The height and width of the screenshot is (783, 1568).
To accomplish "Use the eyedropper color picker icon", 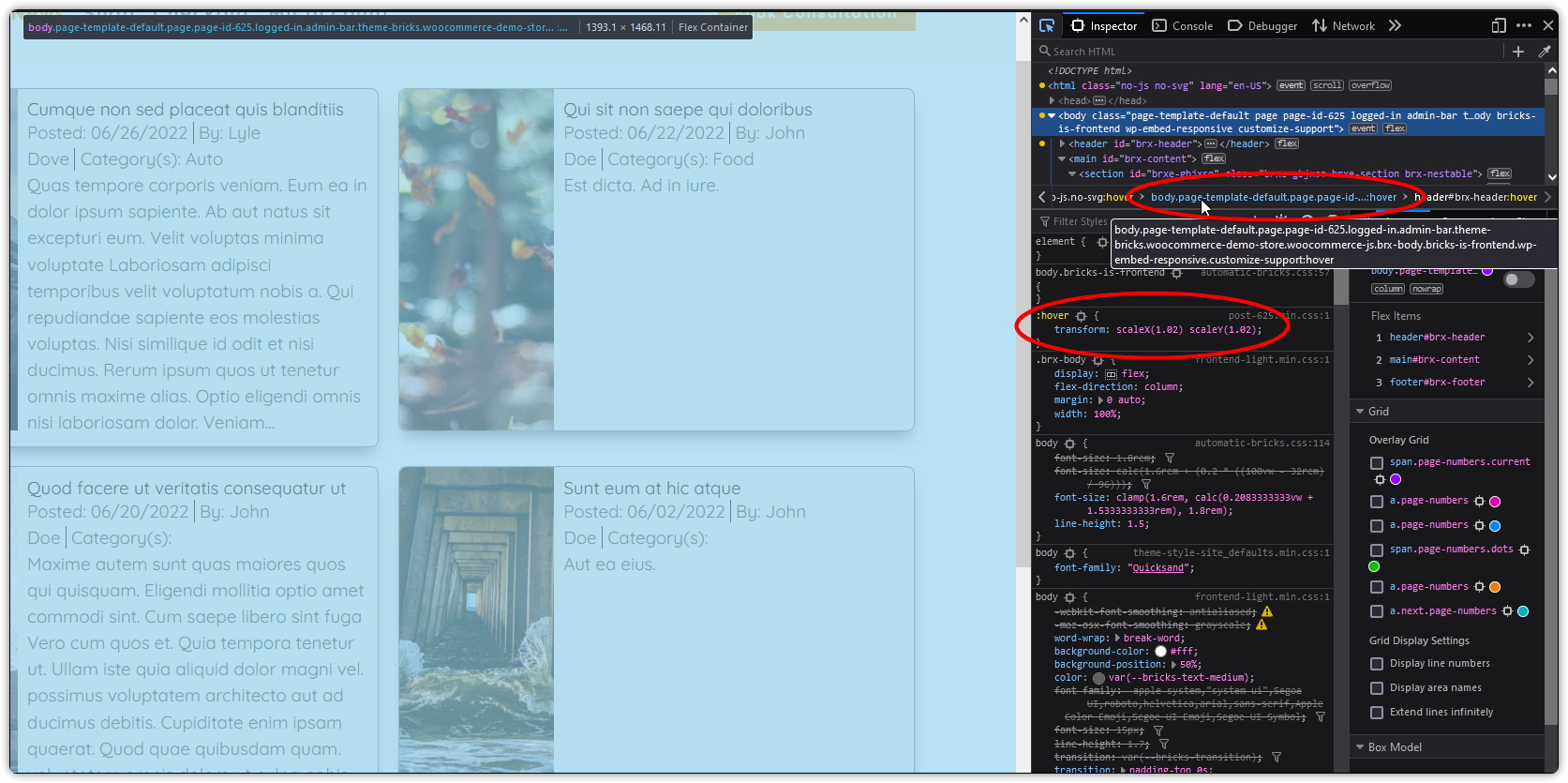I will point(1545,52).
